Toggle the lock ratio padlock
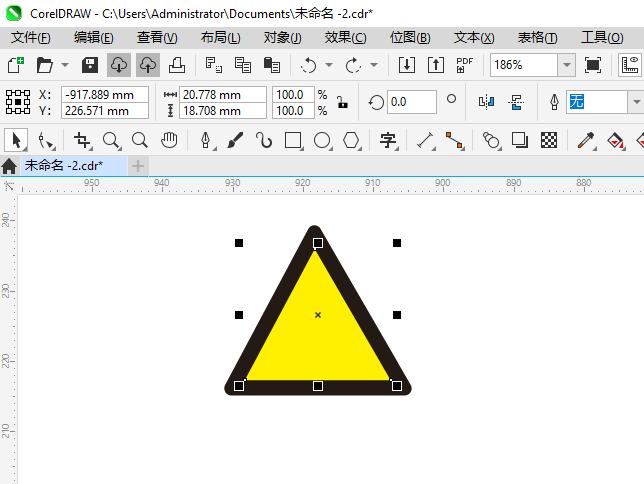The width and height of the screenshot is (644, 484). [x=342, y=102]
